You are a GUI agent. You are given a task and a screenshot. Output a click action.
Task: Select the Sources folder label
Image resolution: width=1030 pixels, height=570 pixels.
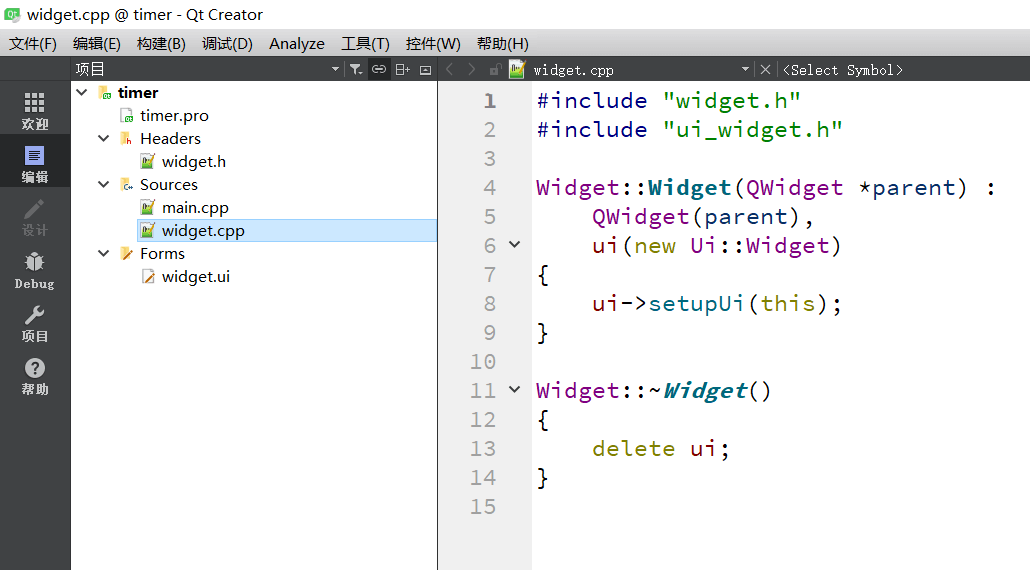tap(169, 185)
